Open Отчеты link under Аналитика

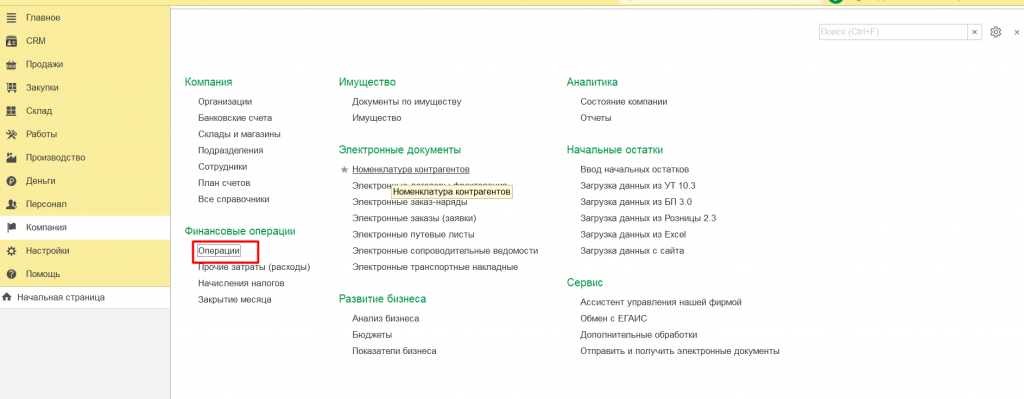[x=596, y=118]
